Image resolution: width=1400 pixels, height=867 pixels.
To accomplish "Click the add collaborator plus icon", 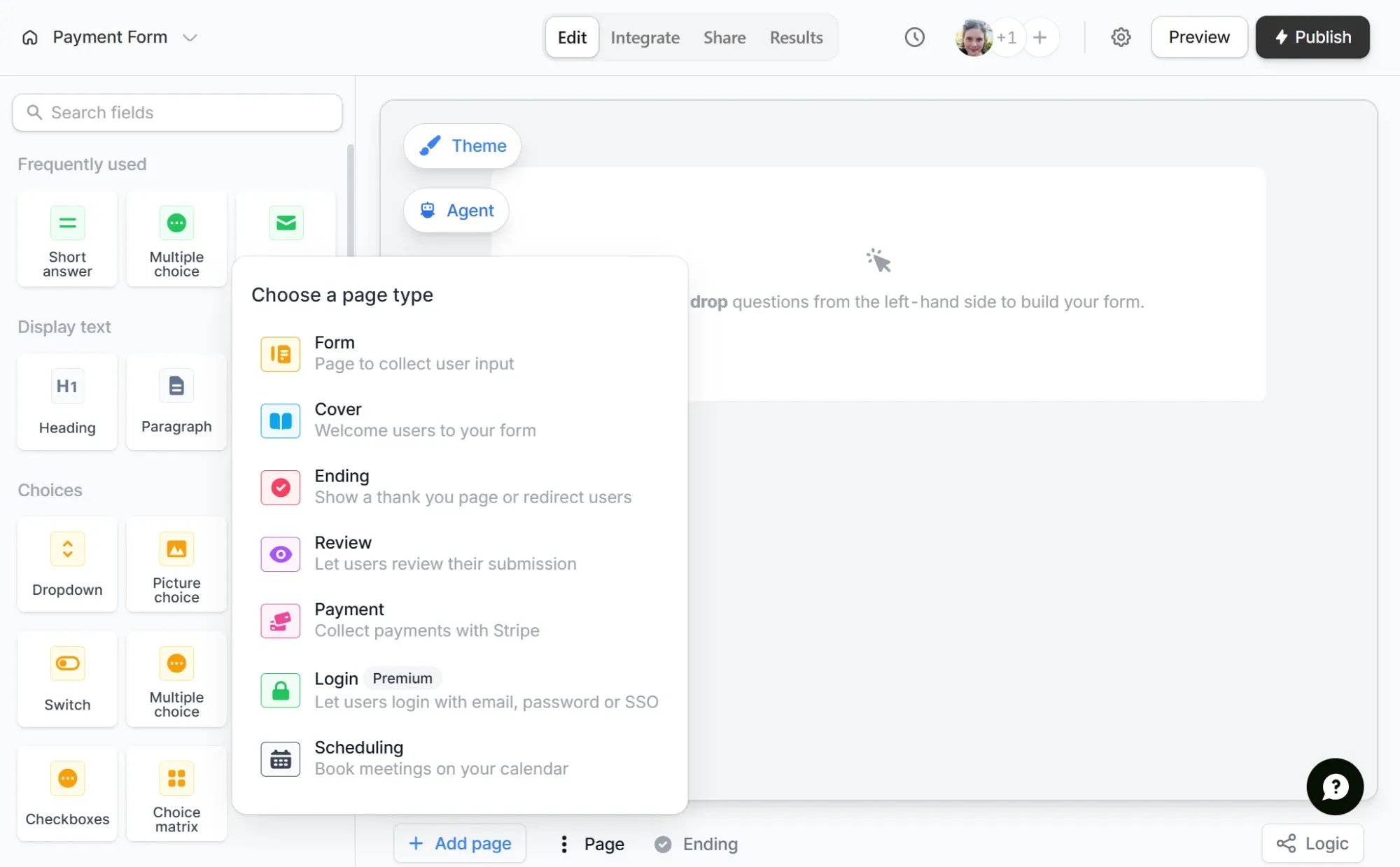I will tap(1040, 37).
